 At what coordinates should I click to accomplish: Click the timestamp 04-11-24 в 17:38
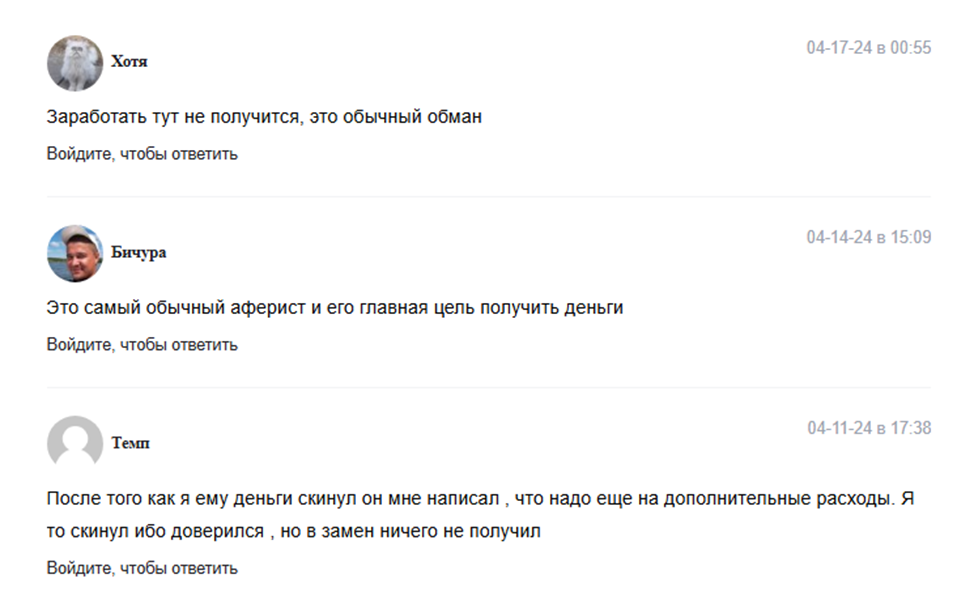[868, 428]
